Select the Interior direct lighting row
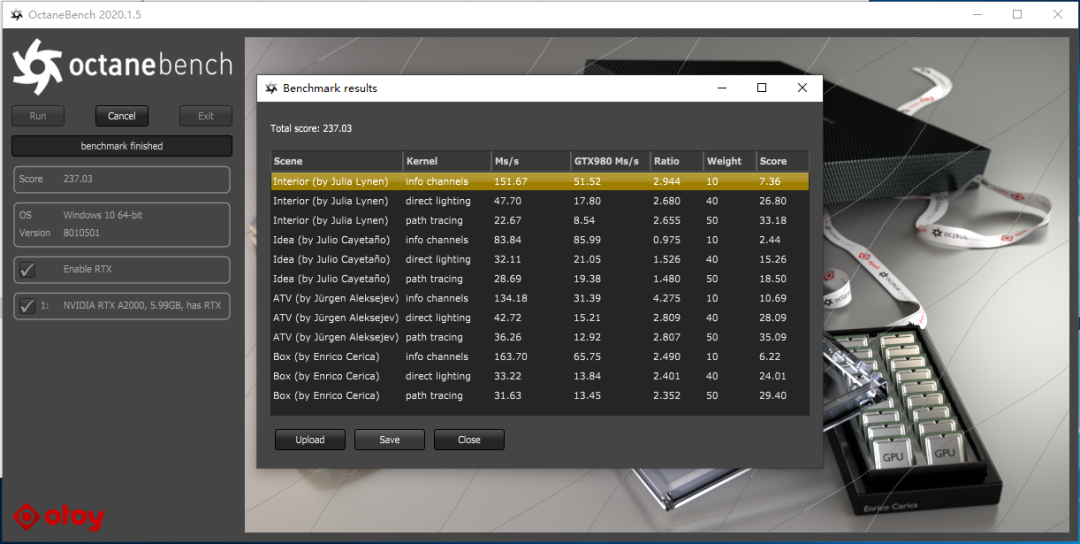The width and height of the screenshot is (1080, 544). [539, 201]
